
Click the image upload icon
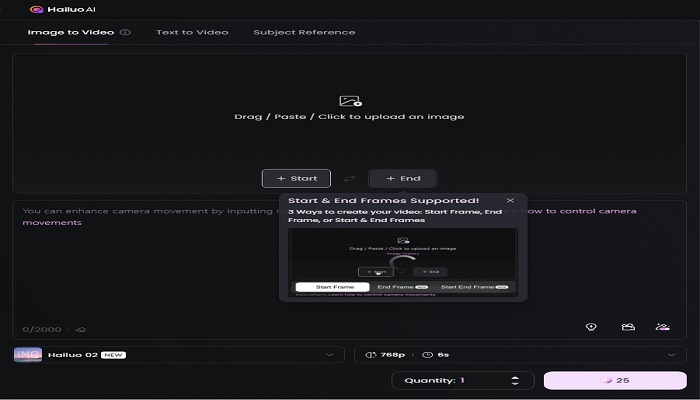(350, 101)
